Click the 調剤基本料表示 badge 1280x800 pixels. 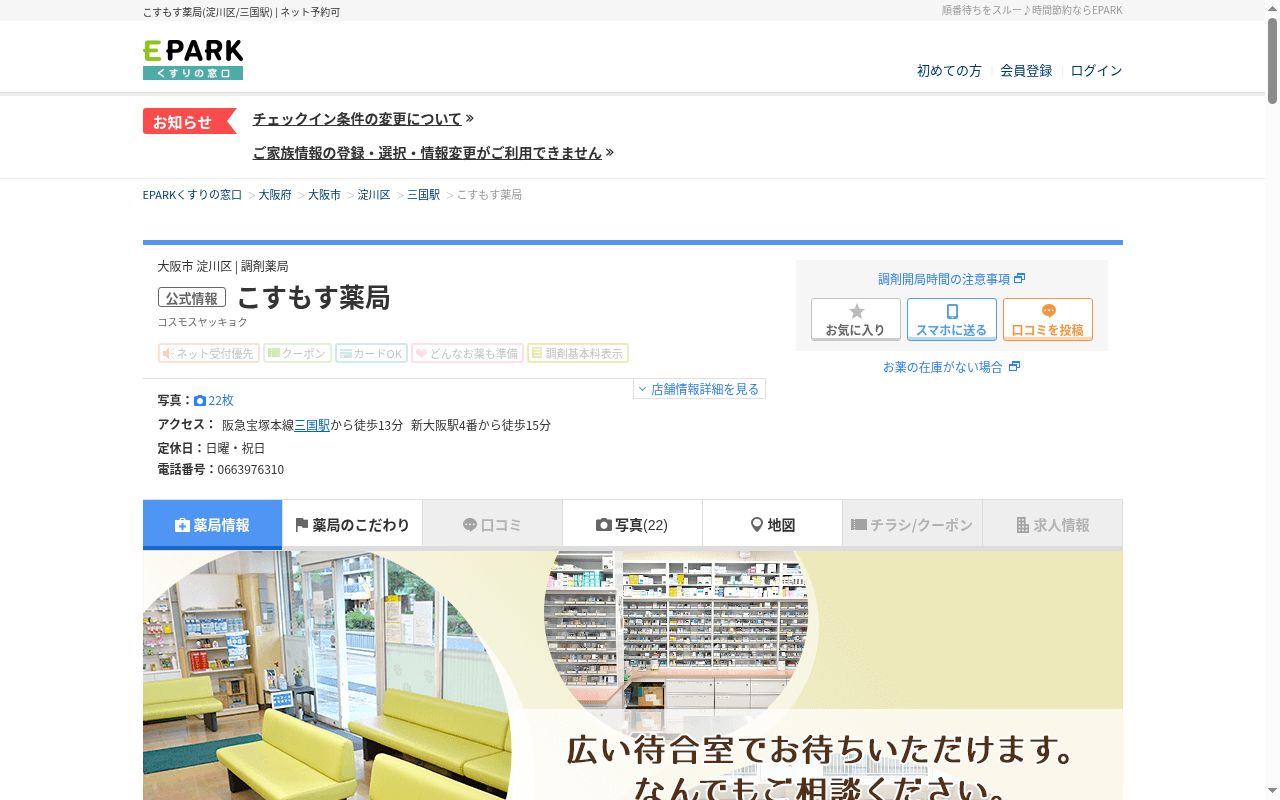coord(578,353)
